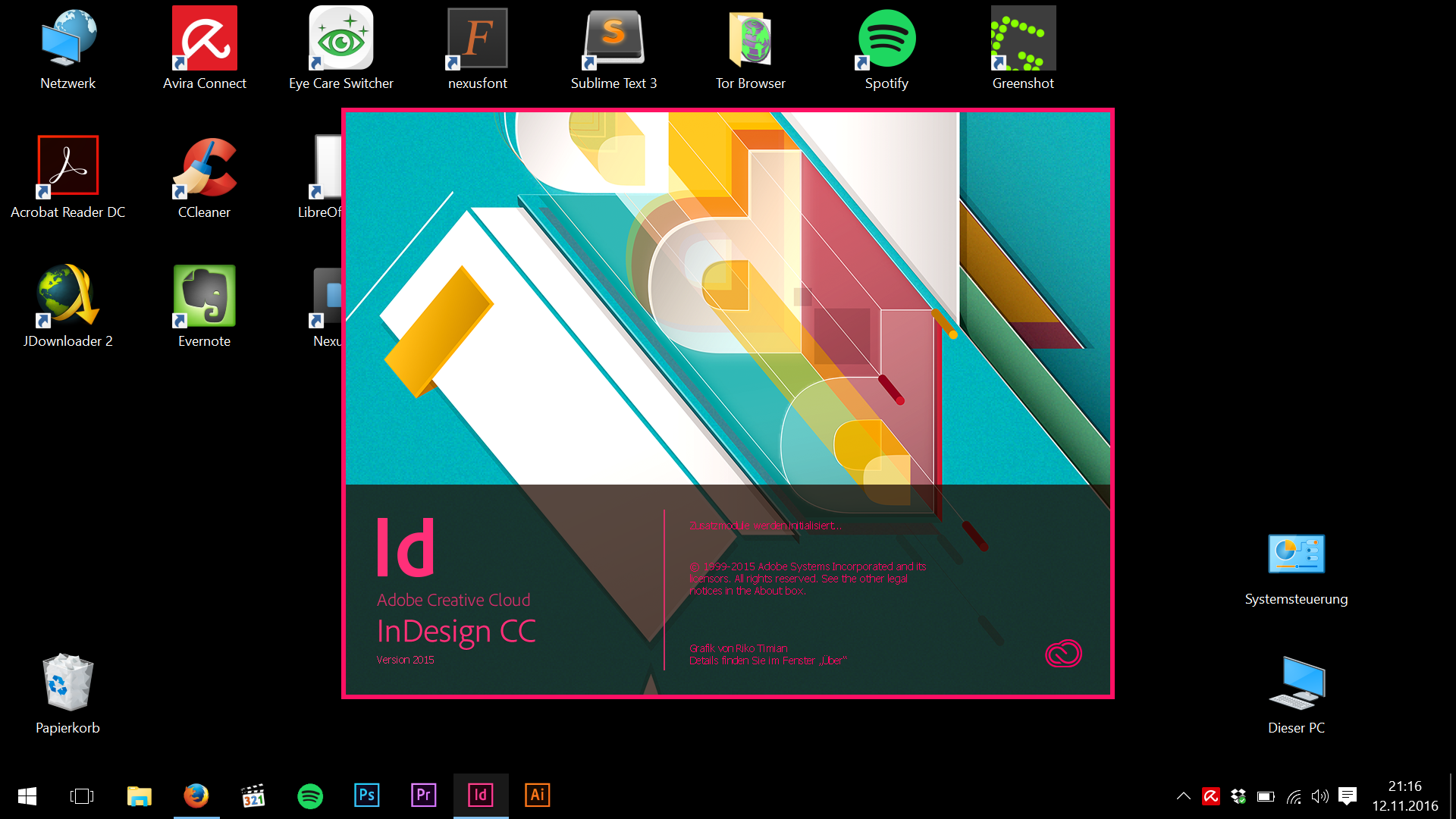Open File Explorer from taskbar

point(140,796)
